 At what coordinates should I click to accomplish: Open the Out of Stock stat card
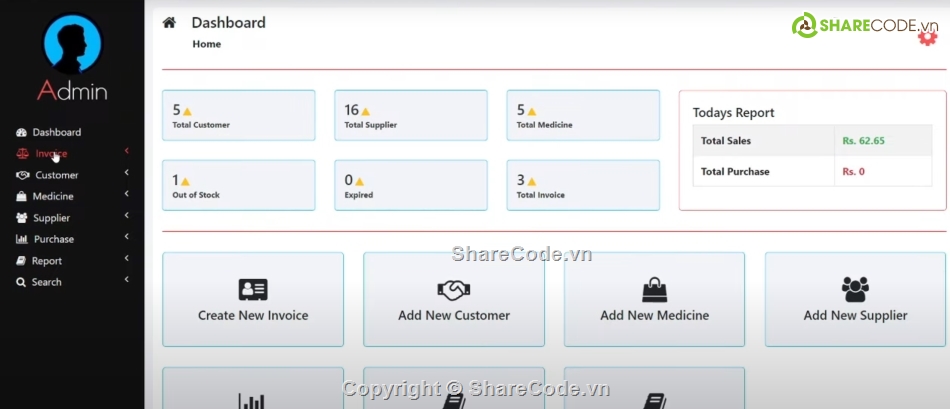[239, 185]
